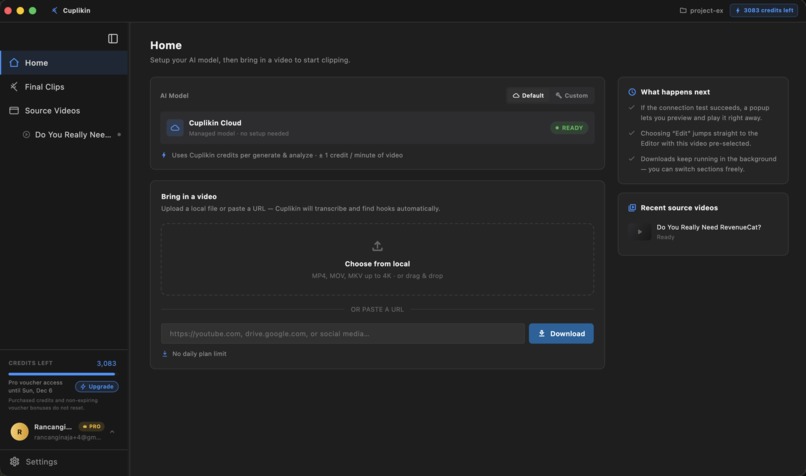Open recent video thumbnail play button
This screenshot has height=476, width=806.
point(639,232)
